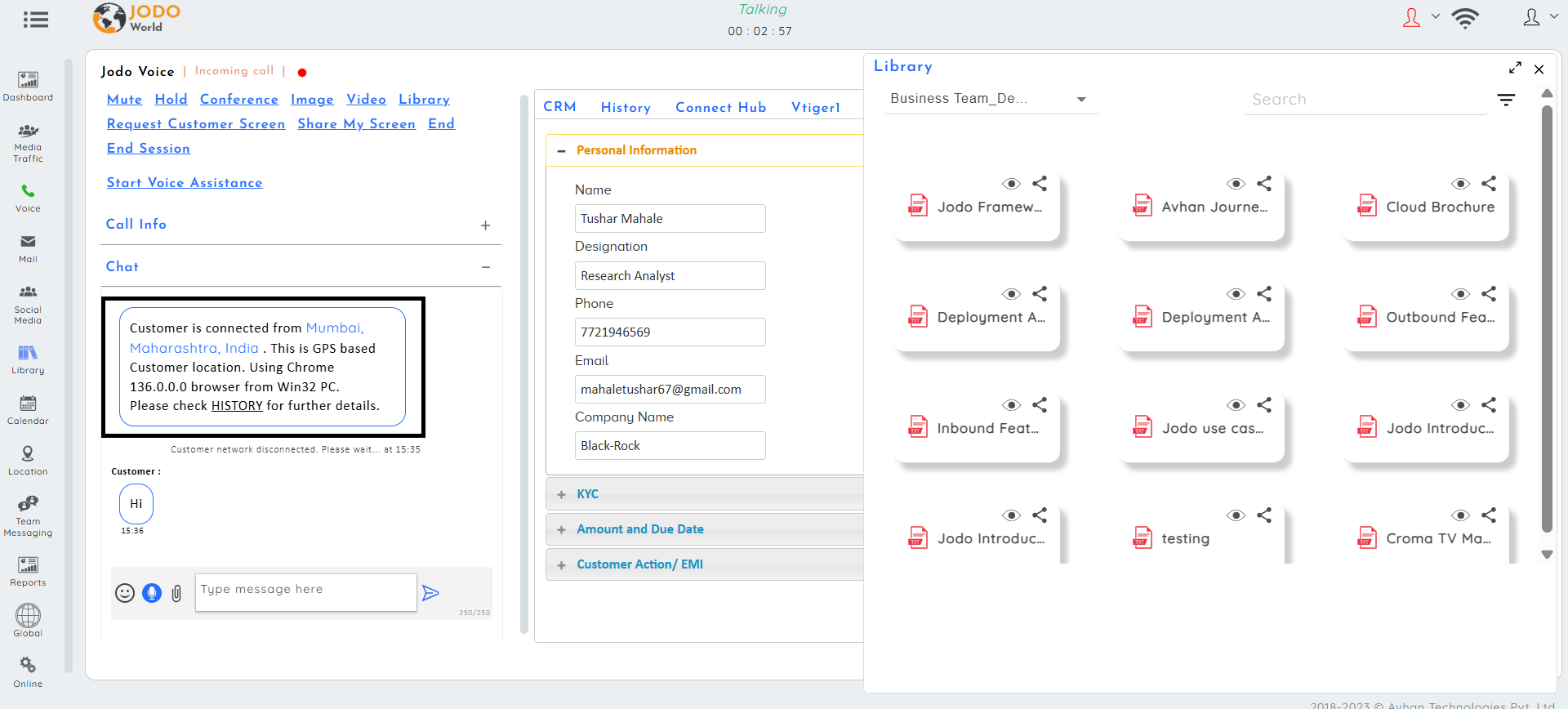
Task: Preview Avhan Journey with eye icon
Action: click(1236, 184)
